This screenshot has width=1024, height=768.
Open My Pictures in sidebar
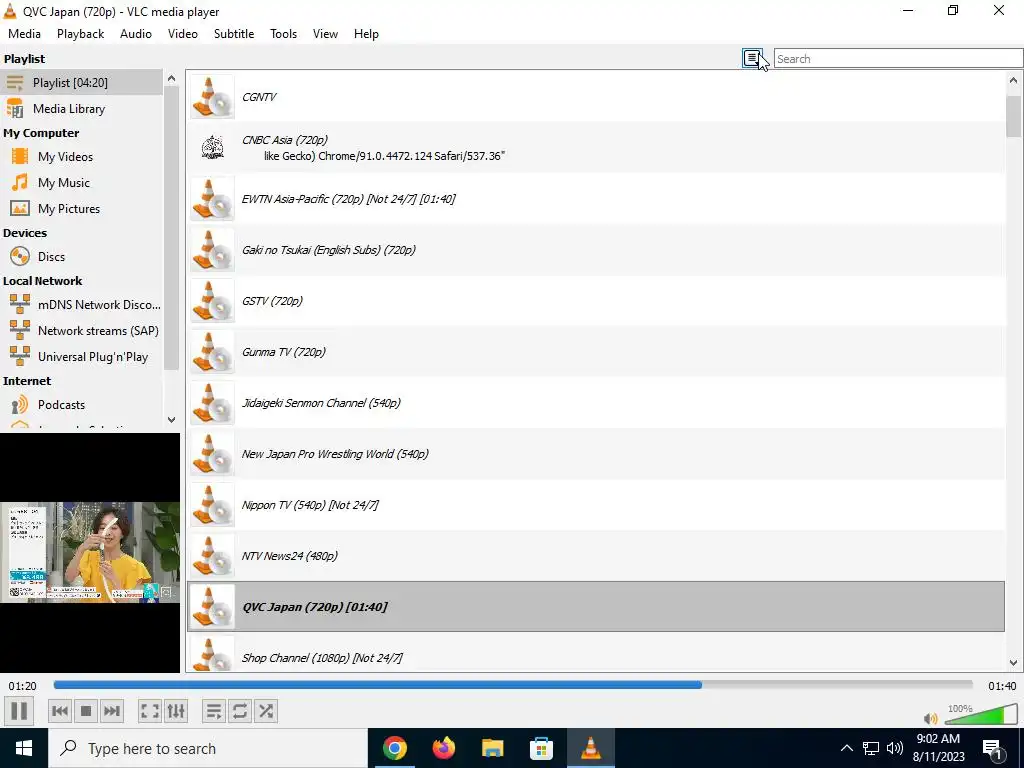(81, 209)
